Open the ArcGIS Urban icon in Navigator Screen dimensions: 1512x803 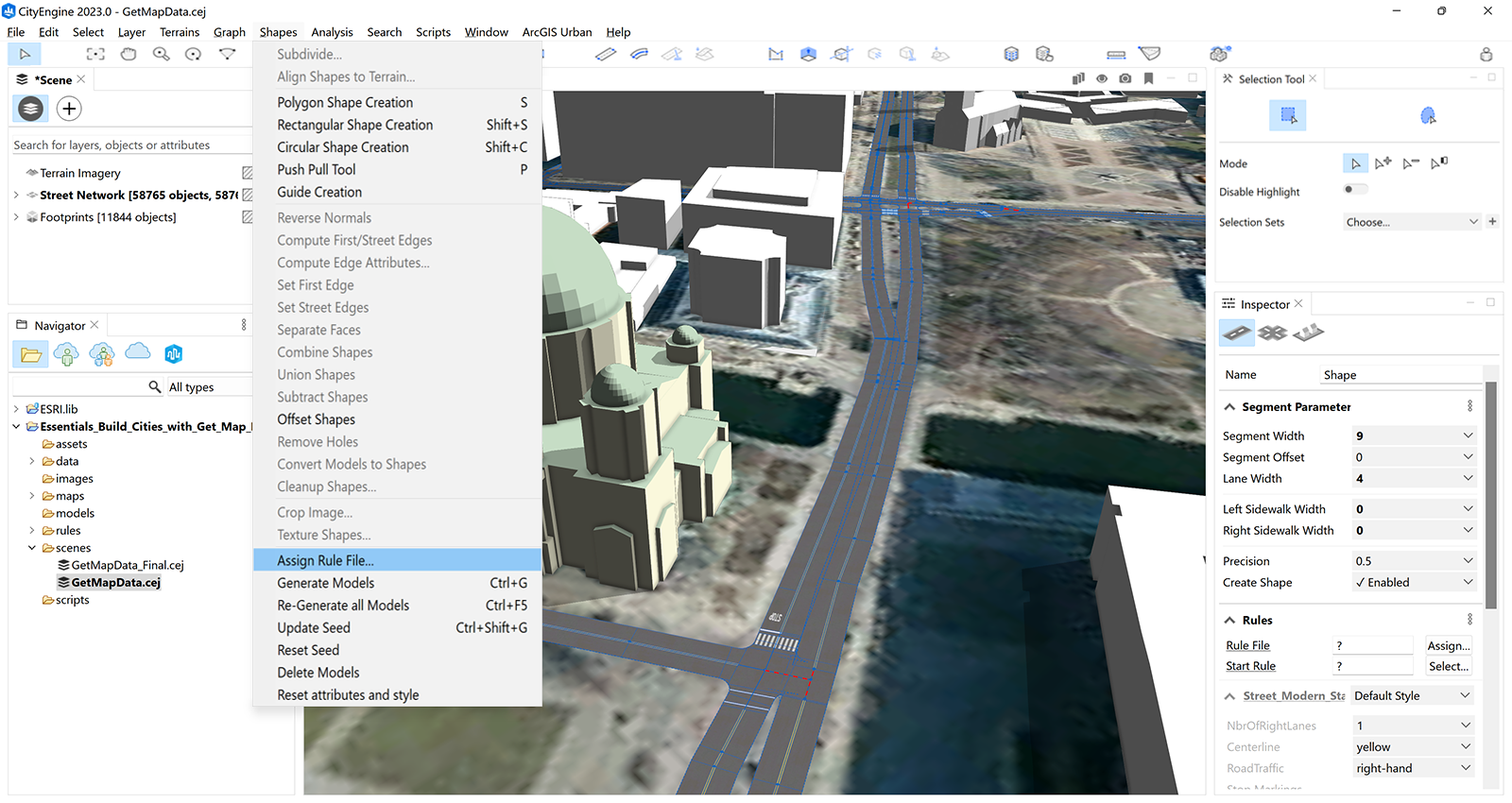pyautogui.click(x=173, y=354)
